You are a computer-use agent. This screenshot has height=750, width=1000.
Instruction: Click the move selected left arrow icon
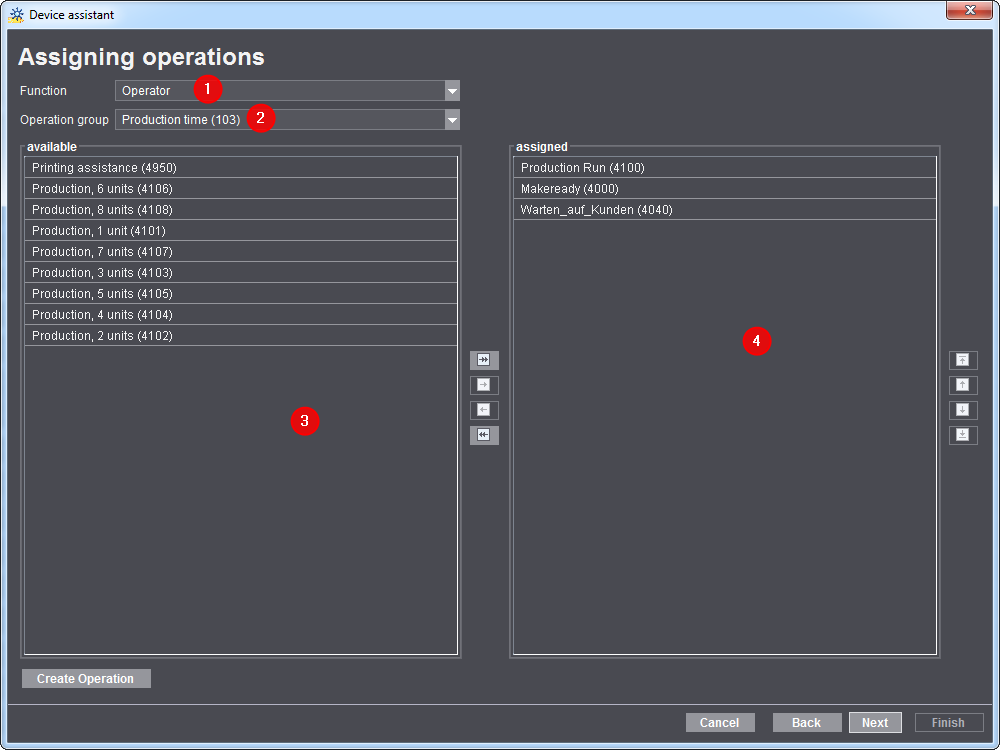[484, 410]
